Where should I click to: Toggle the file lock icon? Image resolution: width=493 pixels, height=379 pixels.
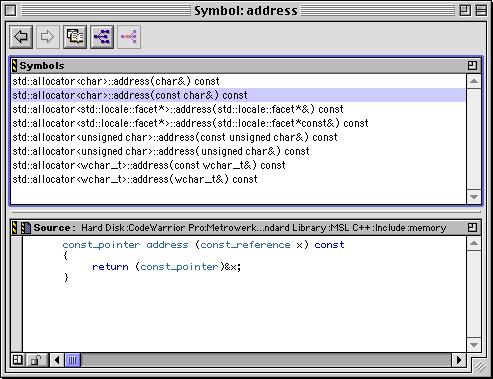pyautogui.click(x=36, y=360)
